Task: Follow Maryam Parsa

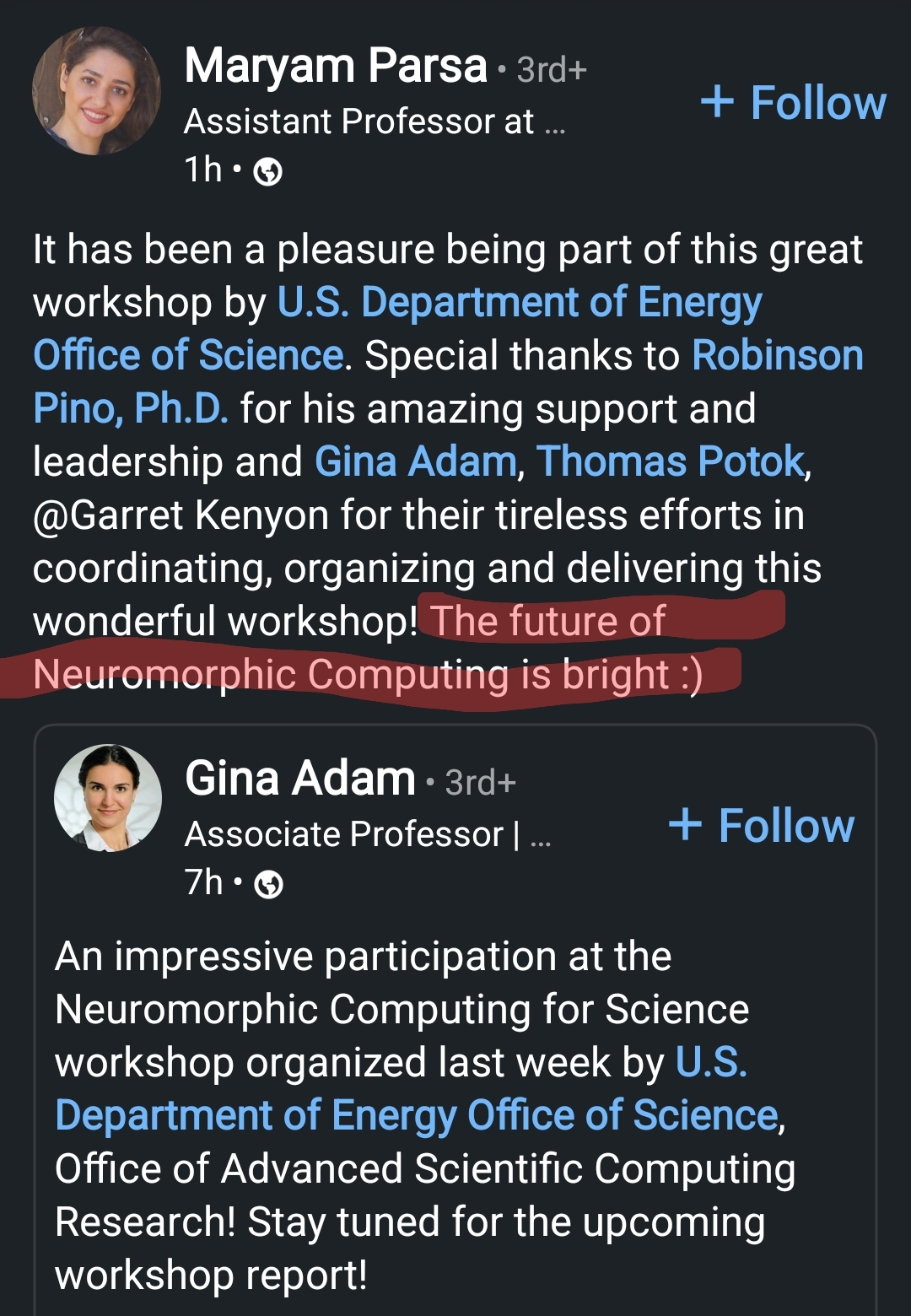Action: [x=793, y=103]
